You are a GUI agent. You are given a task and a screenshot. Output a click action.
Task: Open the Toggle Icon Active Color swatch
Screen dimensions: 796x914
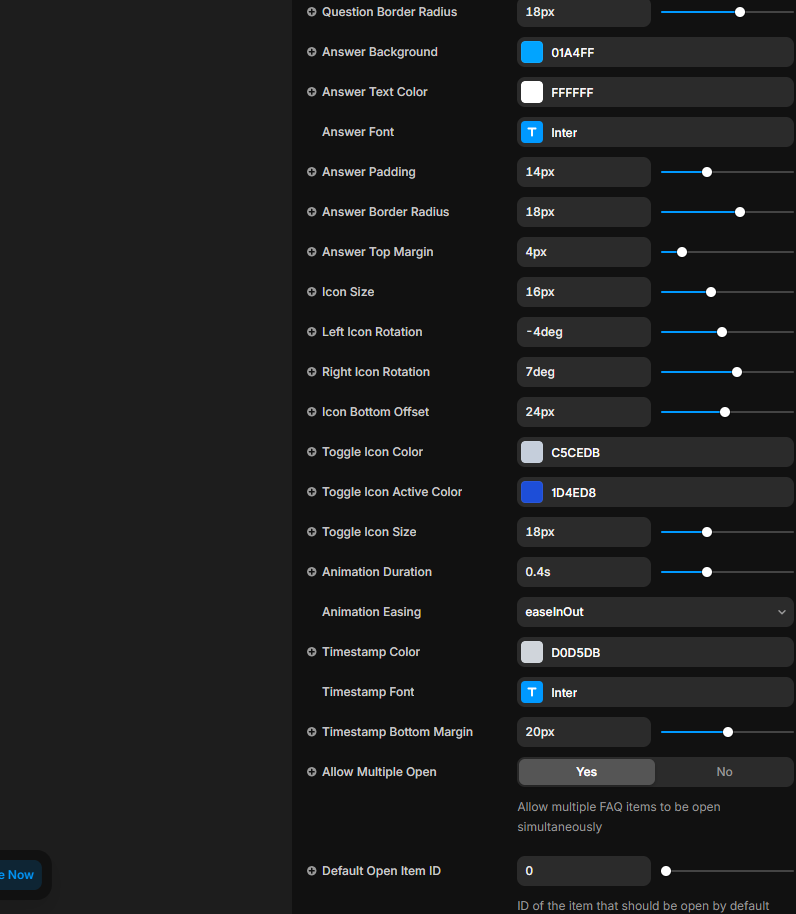pos(532,492)
